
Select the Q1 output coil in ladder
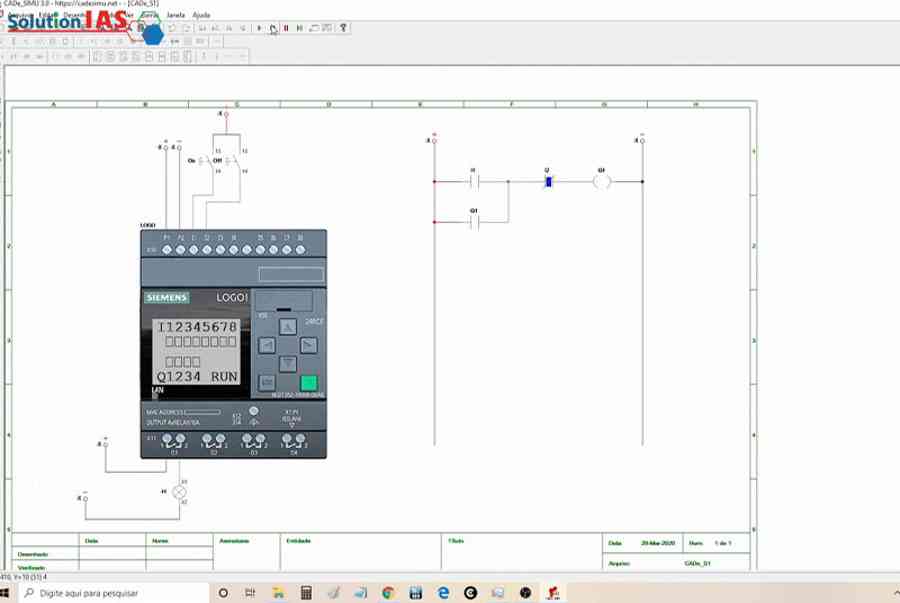tap(602, 182)
